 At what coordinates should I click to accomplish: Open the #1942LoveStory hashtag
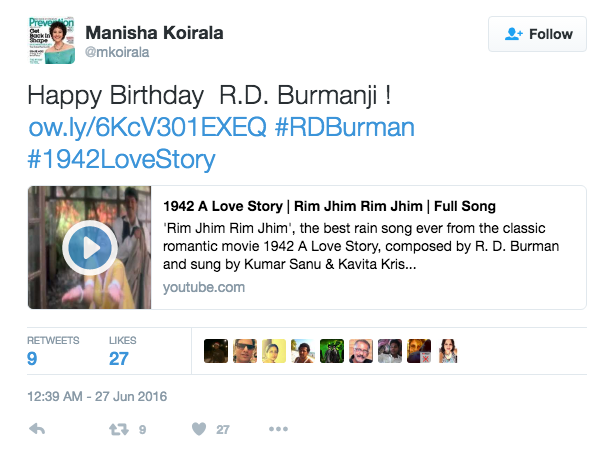tap(121, 160)
